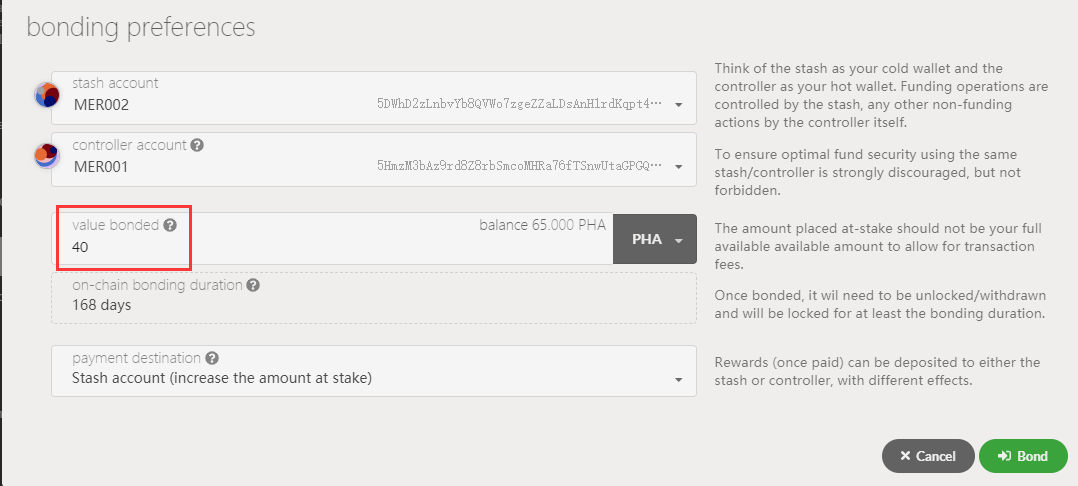Click the MER002 stash address text
The height and width of the screenshot is (486, 1078).
(x=519, y=104)
